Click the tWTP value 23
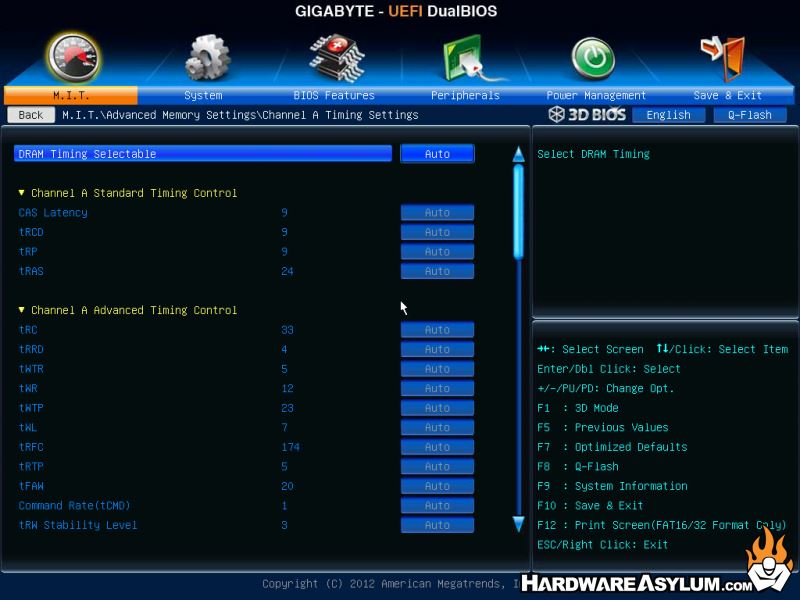Screen dimensions: 800x600 [287, 408]
